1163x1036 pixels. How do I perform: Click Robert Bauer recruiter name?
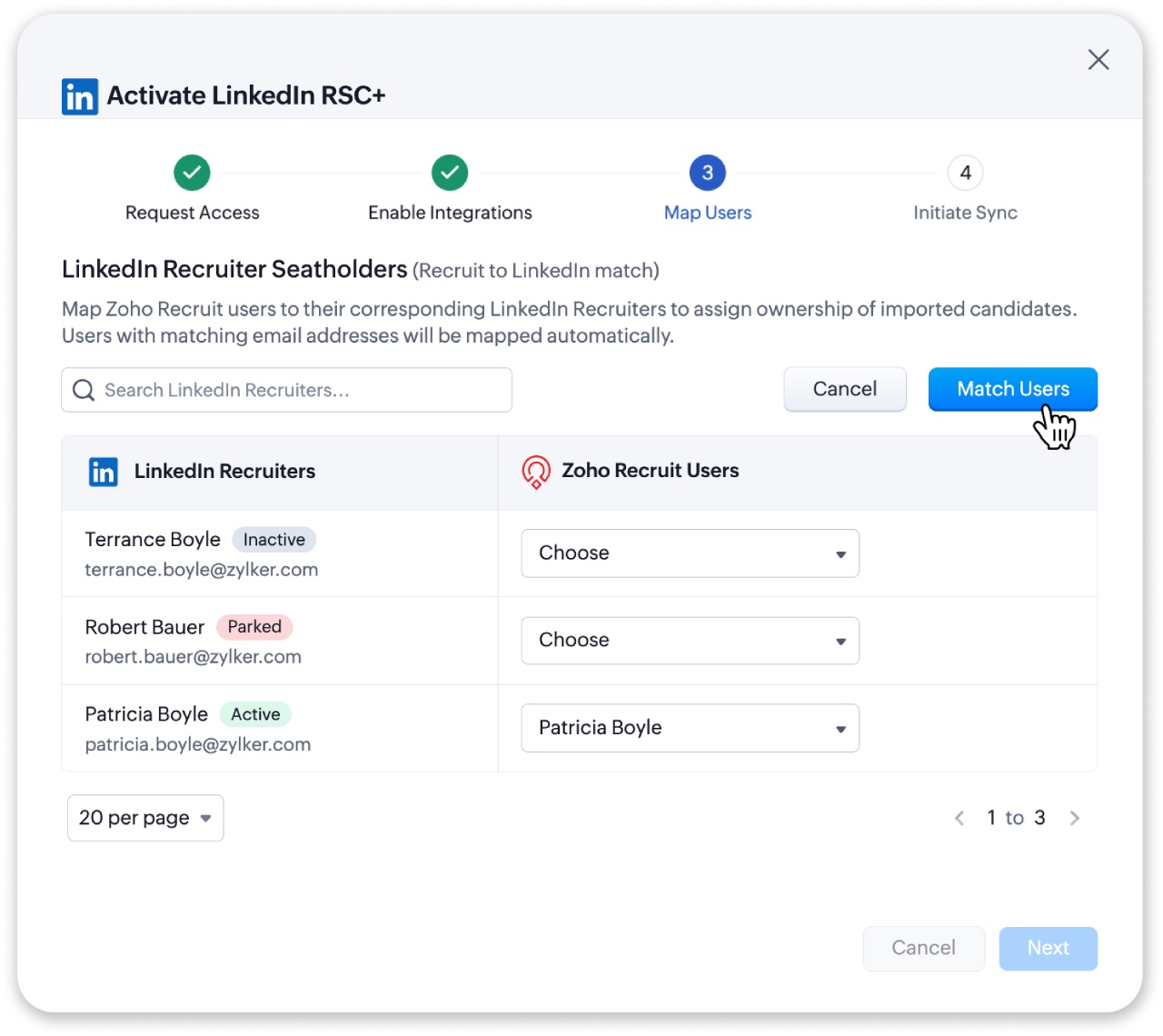tap(144, 627)
